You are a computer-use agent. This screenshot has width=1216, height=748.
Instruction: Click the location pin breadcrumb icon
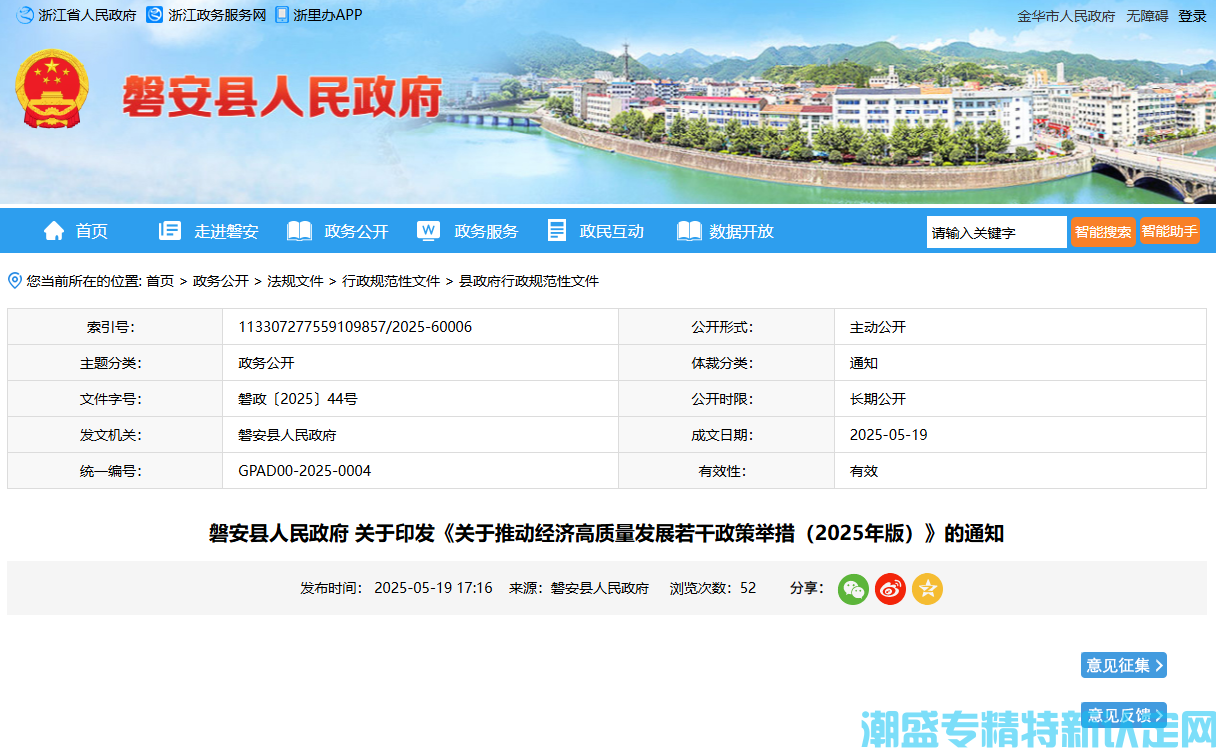click(15, 281)
